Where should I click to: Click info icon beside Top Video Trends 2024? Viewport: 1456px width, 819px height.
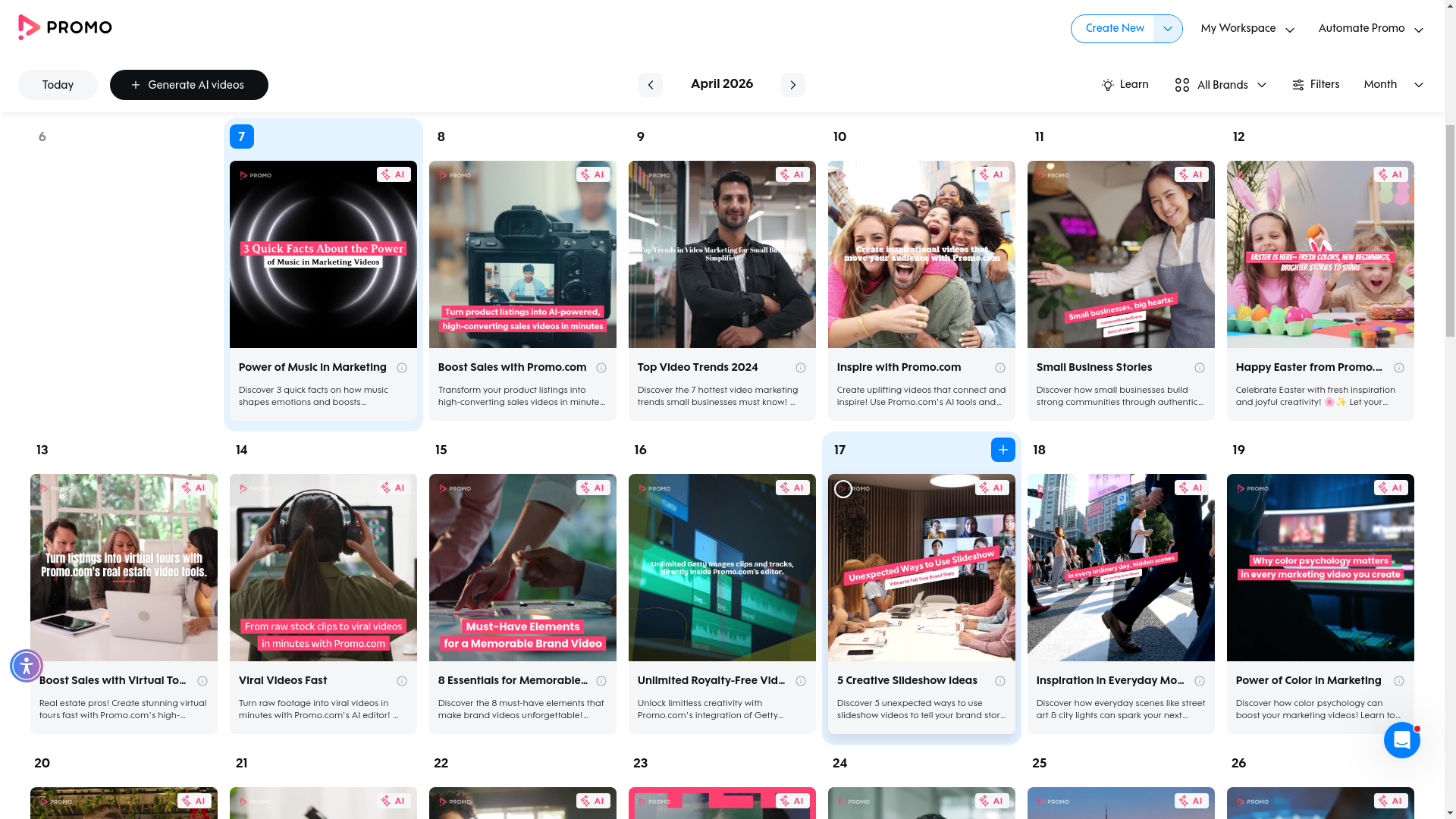pos(800,368)
